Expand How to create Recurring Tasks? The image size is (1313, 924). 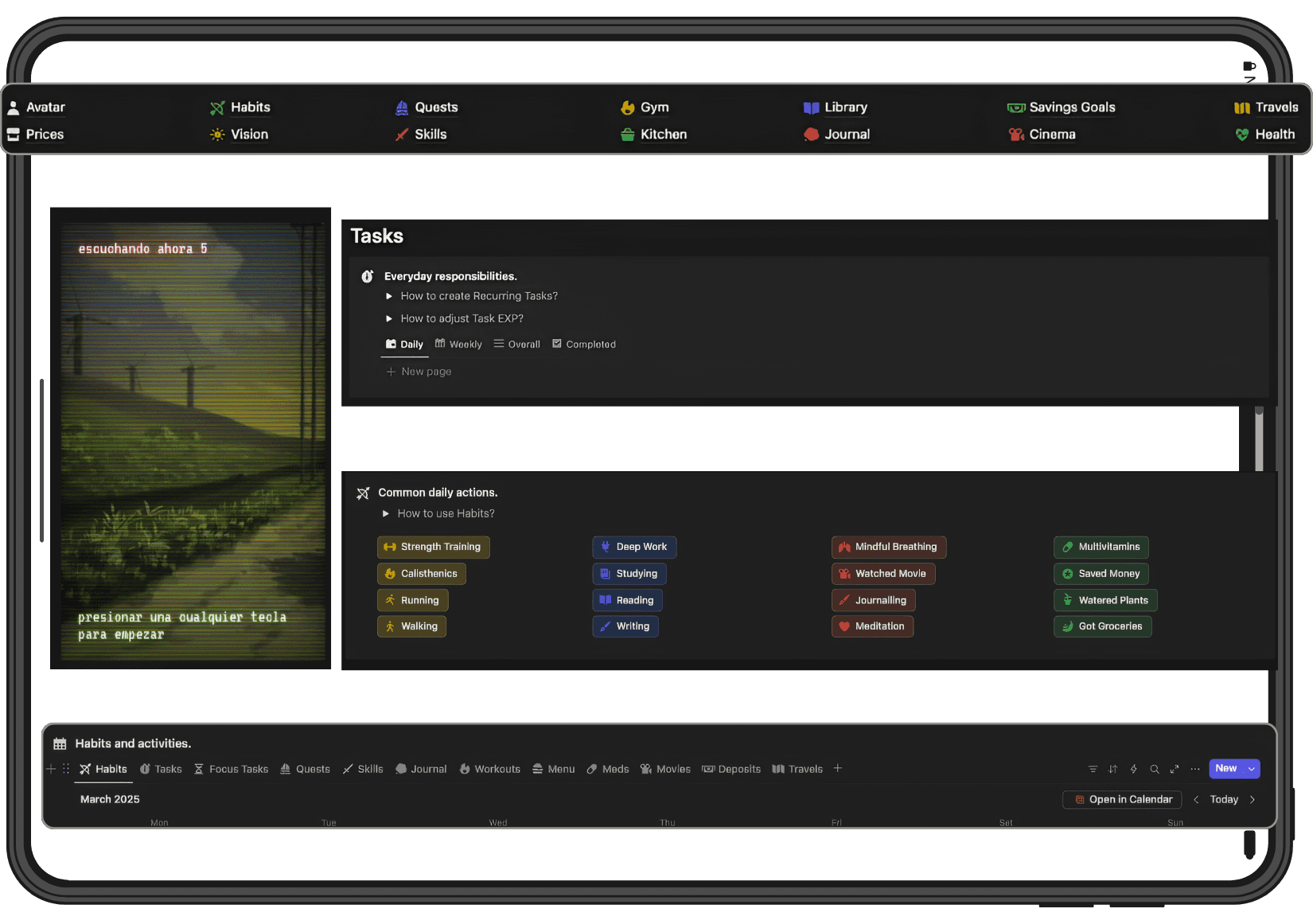click(x=389, y=295)
